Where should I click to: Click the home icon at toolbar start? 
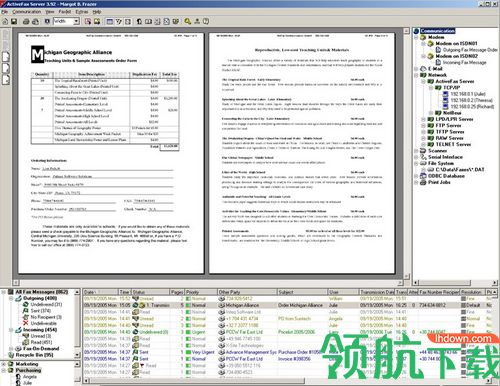coord(5,21)
